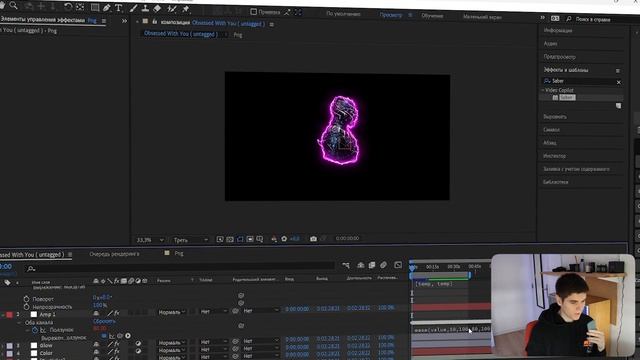Select the Type (T) tool
640x360 pixels.
(x=119, y=8)
